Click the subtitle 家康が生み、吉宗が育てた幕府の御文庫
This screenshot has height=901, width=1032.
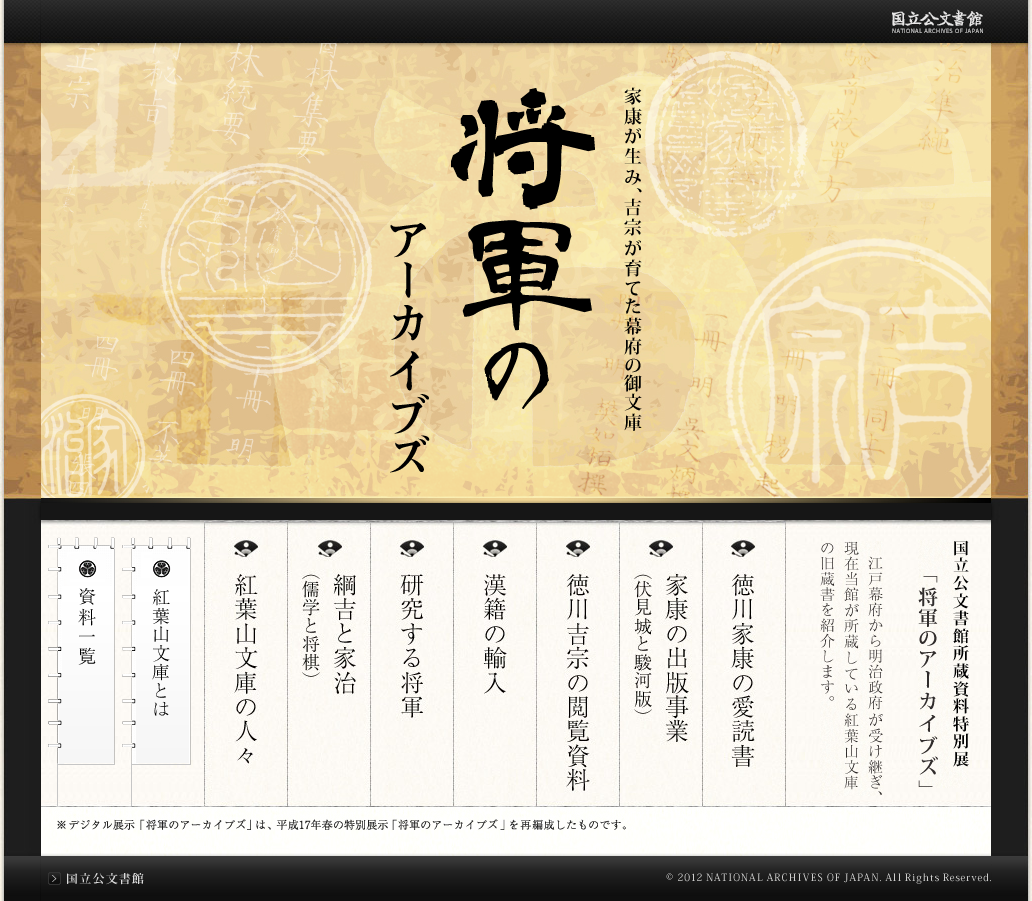632,260
